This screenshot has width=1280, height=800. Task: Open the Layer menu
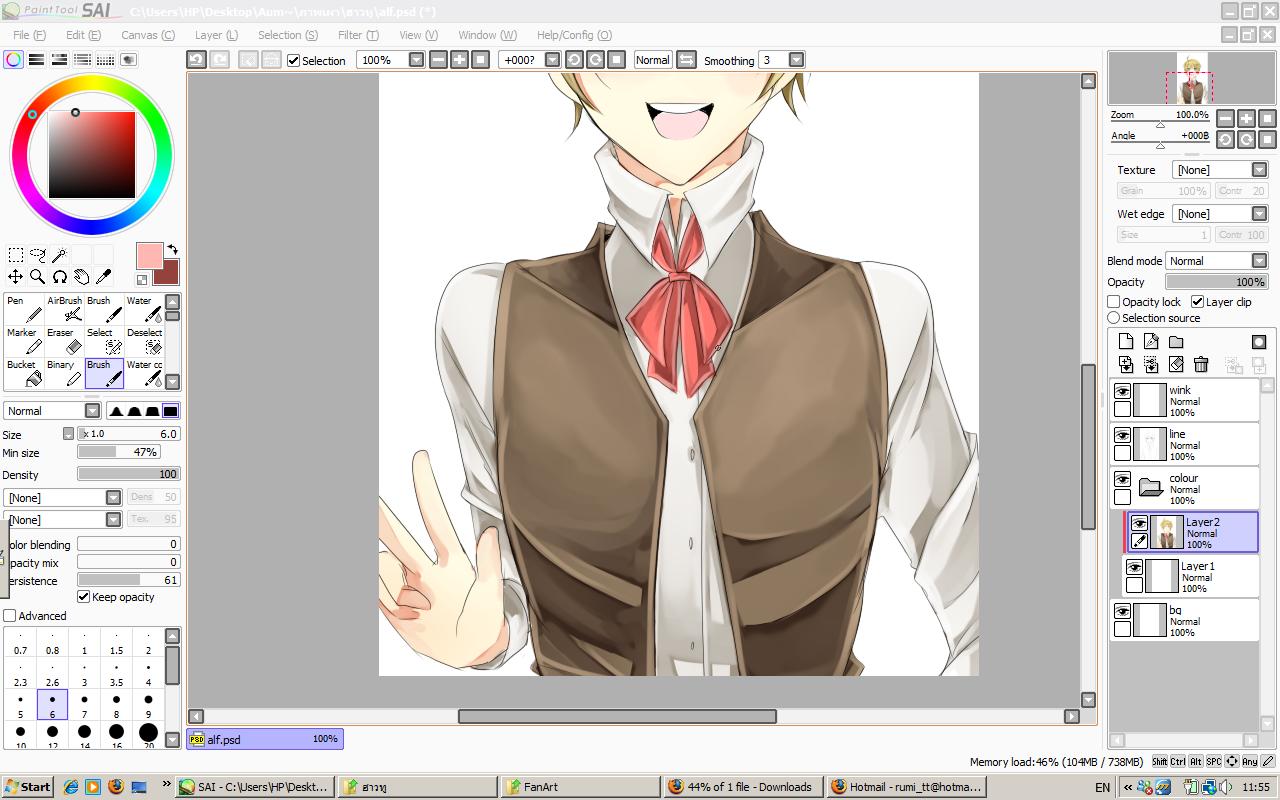point(215,35)
